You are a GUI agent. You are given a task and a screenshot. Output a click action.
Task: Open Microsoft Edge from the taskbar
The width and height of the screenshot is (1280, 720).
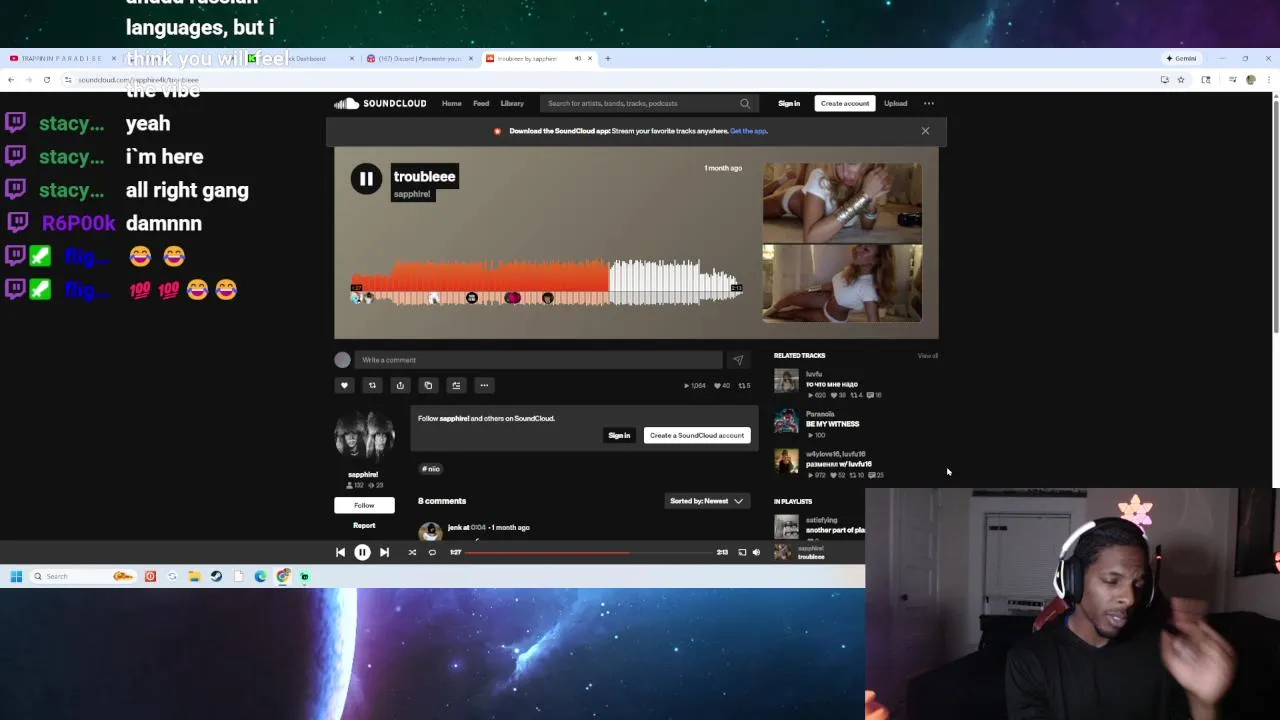pyautogui.click(x=260, y=576)
